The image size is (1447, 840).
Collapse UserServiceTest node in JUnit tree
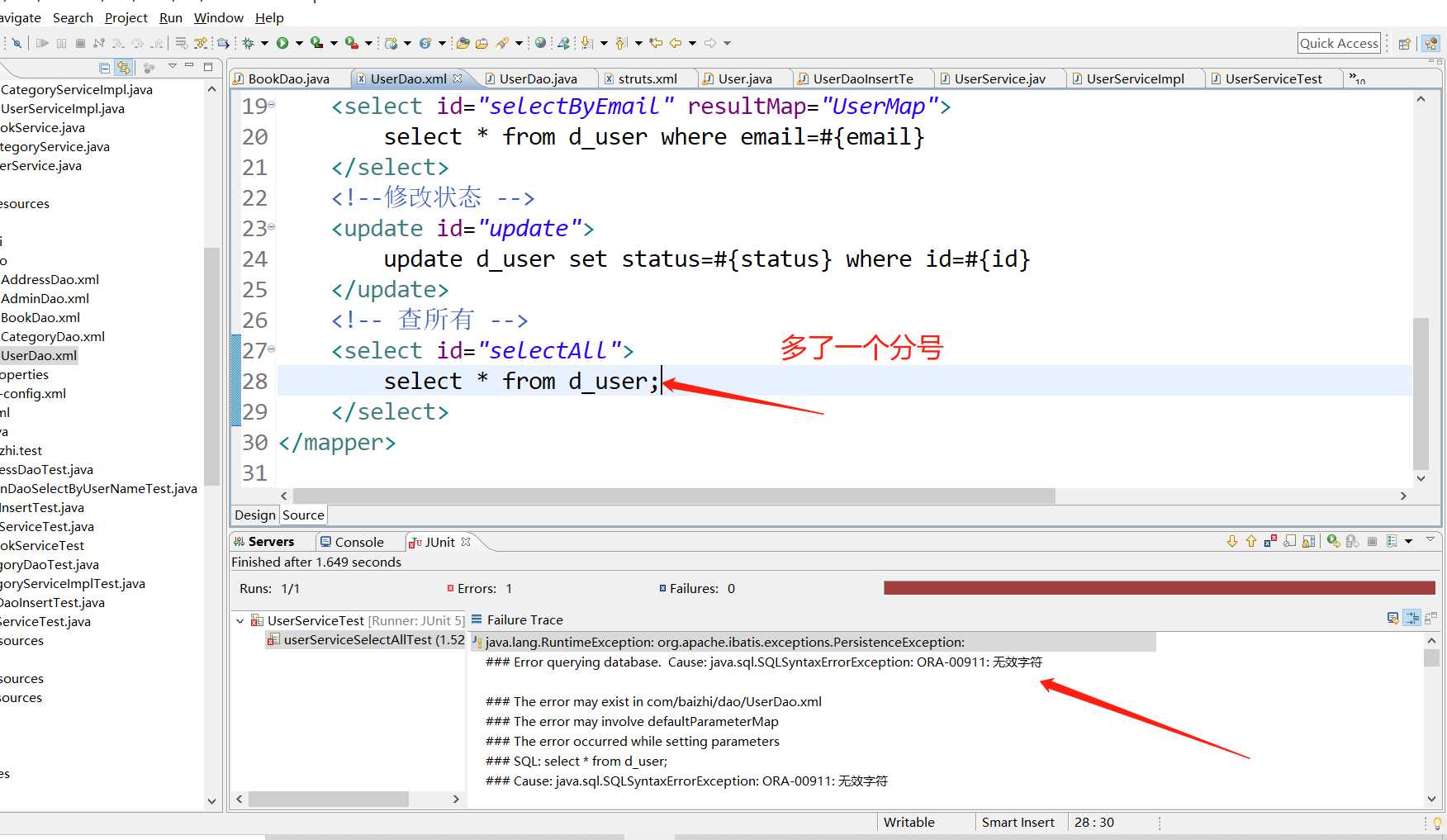click(x=240, y=620)
